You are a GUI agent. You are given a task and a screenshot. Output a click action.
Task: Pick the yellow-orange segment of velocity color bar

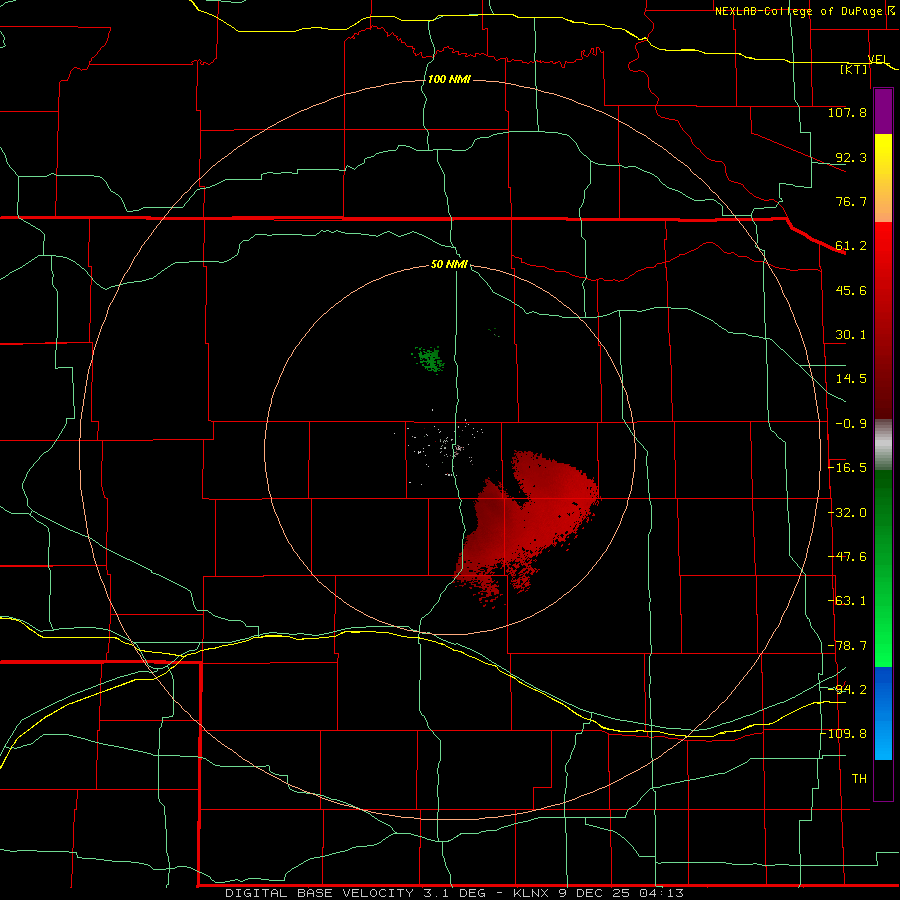tap(883, 178)
